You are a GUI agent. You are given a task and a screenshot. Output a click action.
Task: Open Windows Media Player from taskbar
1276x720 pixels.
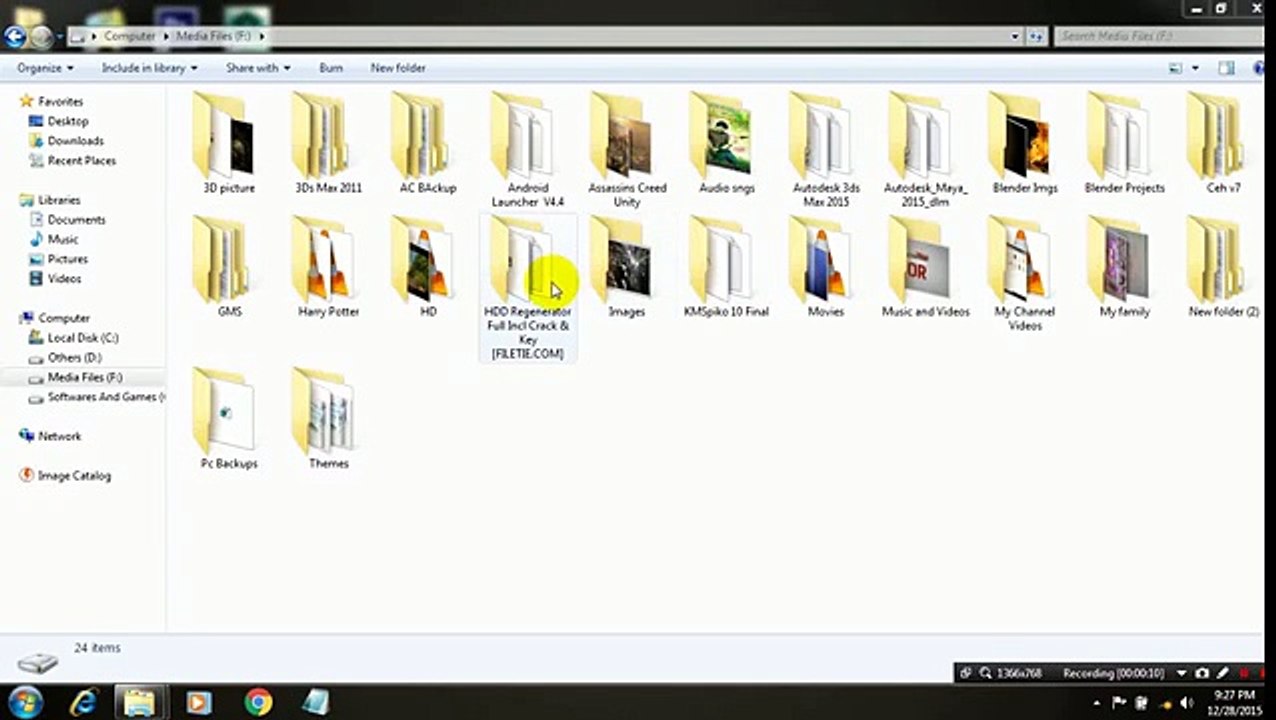click(x=198, y=702)
